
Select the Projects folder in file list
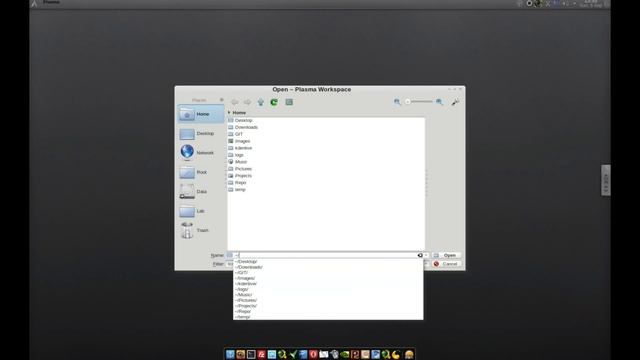click(240, 176)
